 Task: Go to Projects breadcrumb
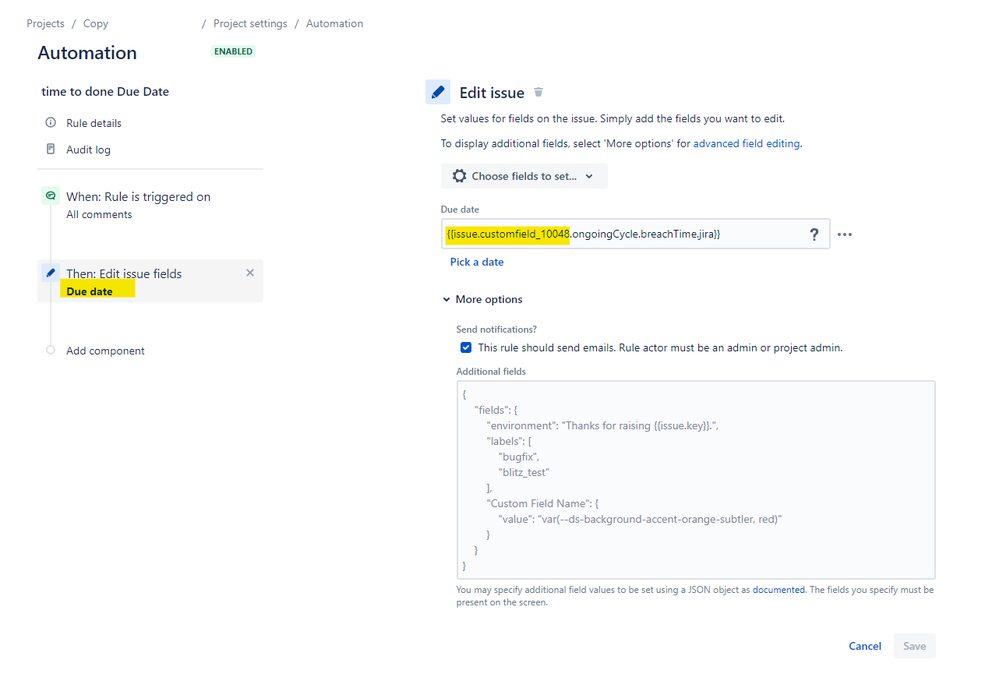[45, 24]
